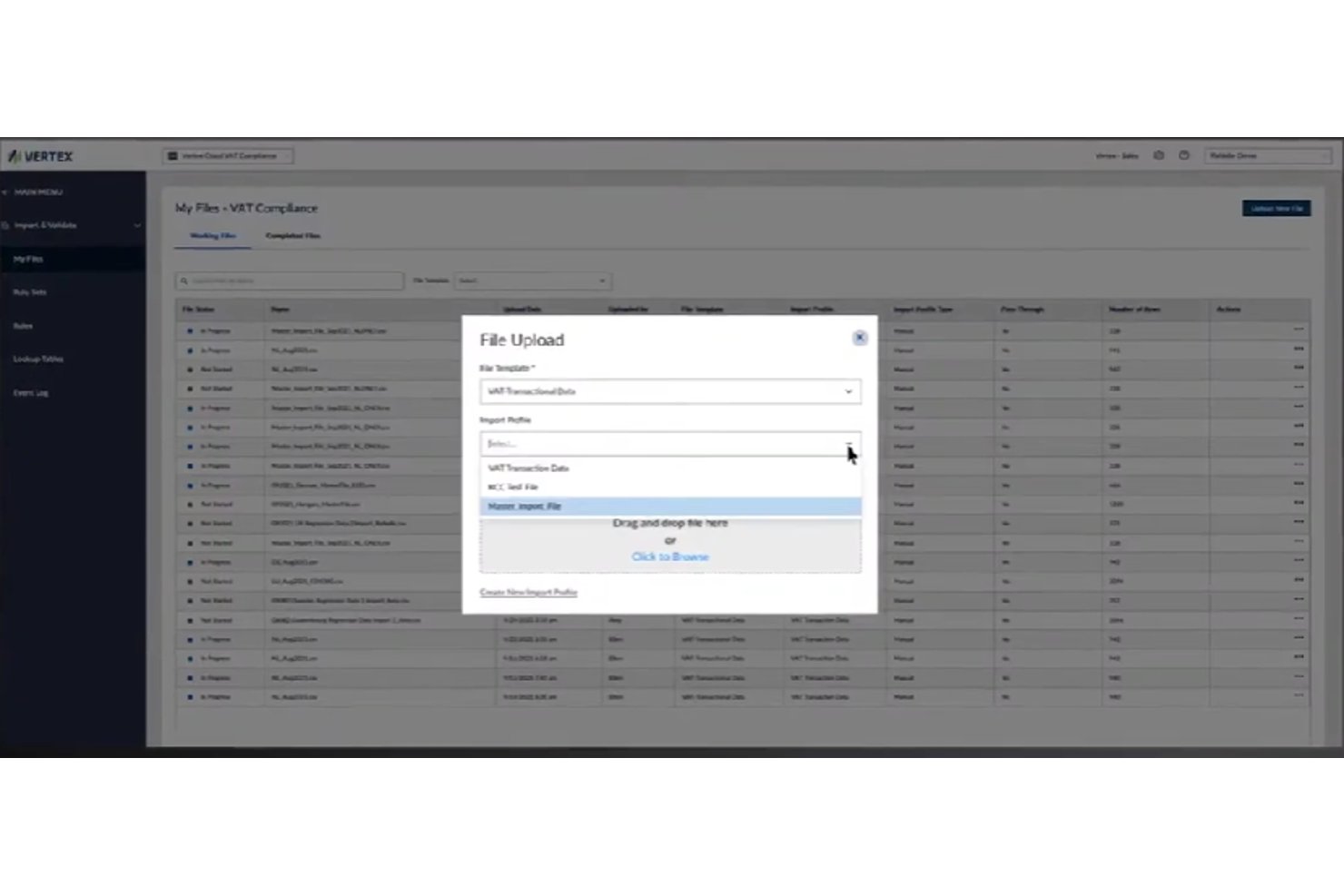Click the Upload New File button
Image resolution: width=1344 pixels, height=896 pixels.
tap(1276, 209)
